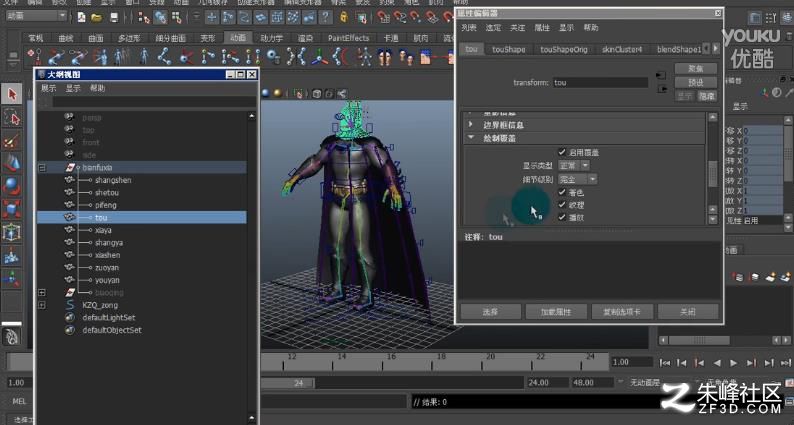Switch to the blendShape1 tab

[x=679, y=49]
